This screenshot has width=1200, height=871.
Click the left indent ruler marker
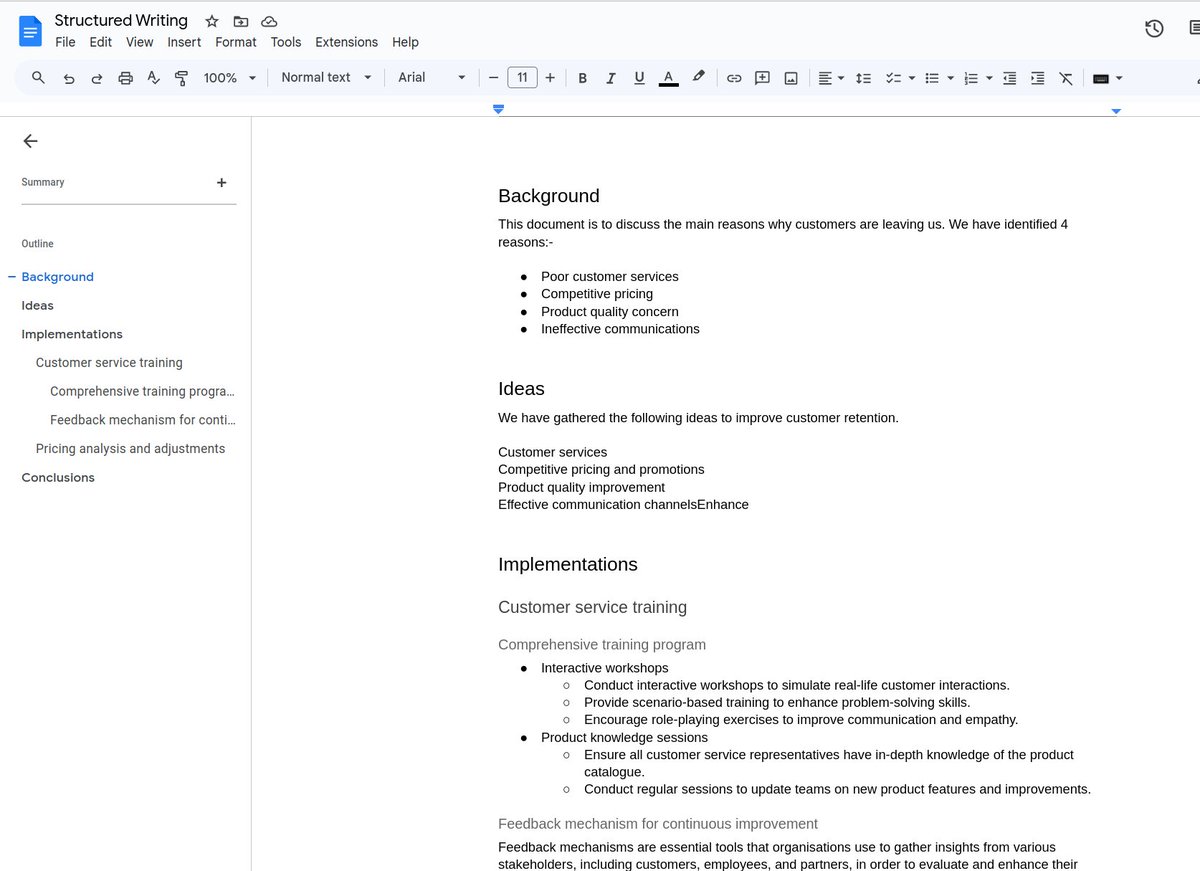tap(498, 109)
